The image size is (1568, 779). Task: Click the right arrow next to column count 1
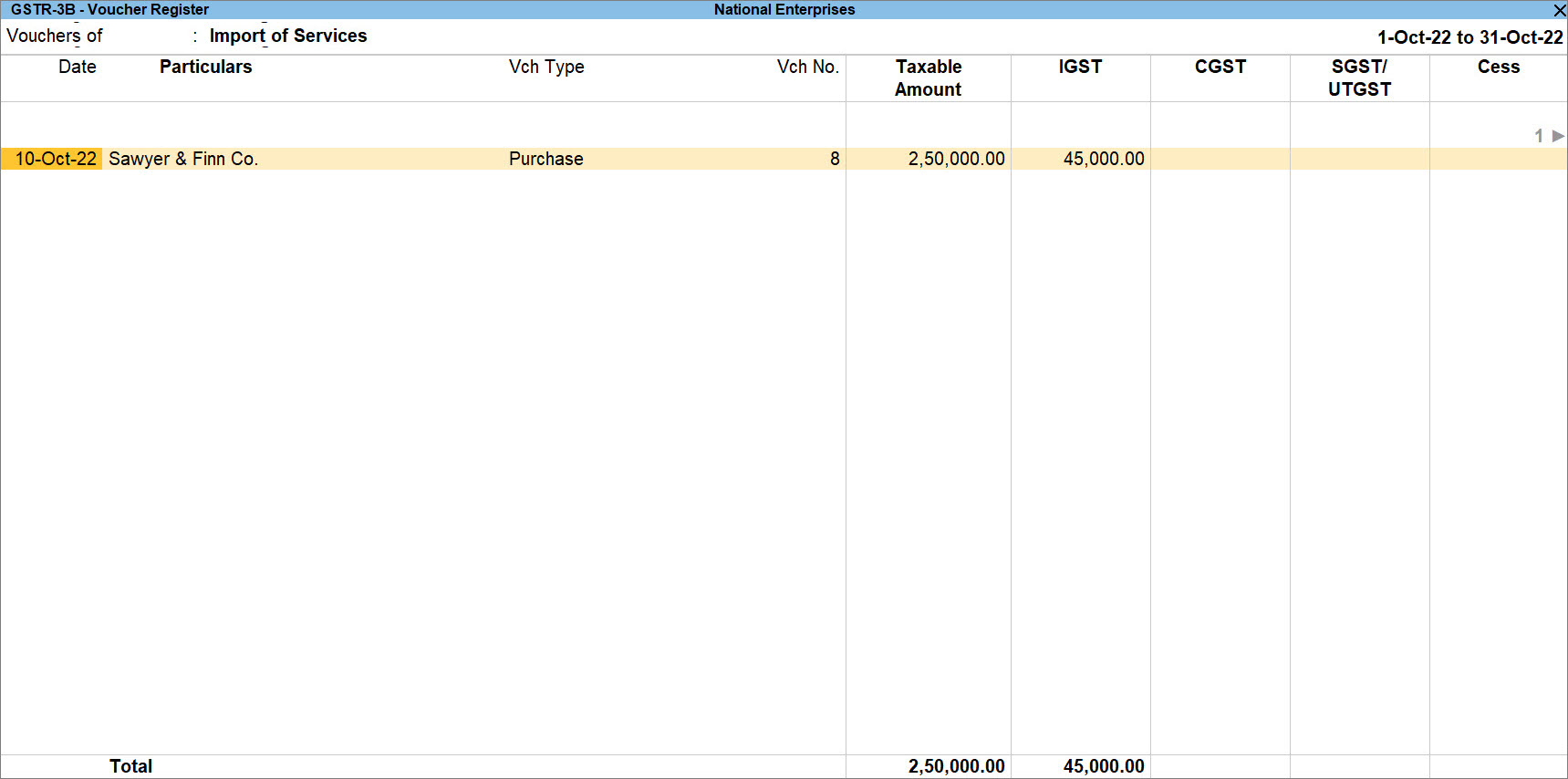coord(1558,136)
